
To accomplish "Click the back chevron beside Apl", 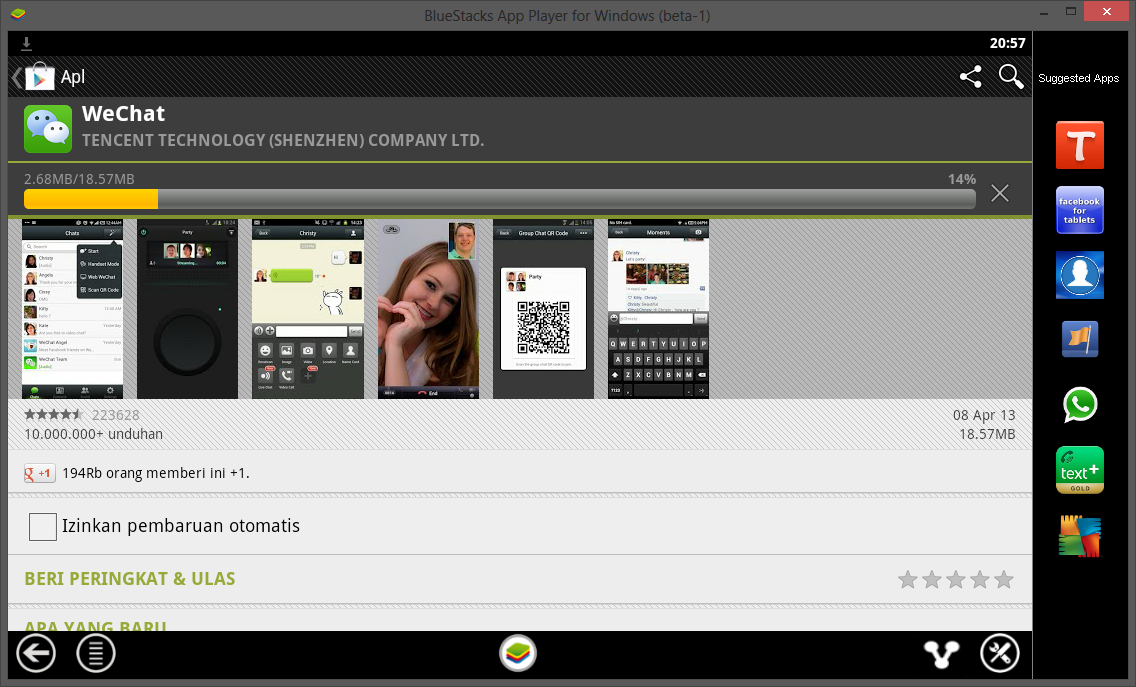I will click(x=17, y=77).
